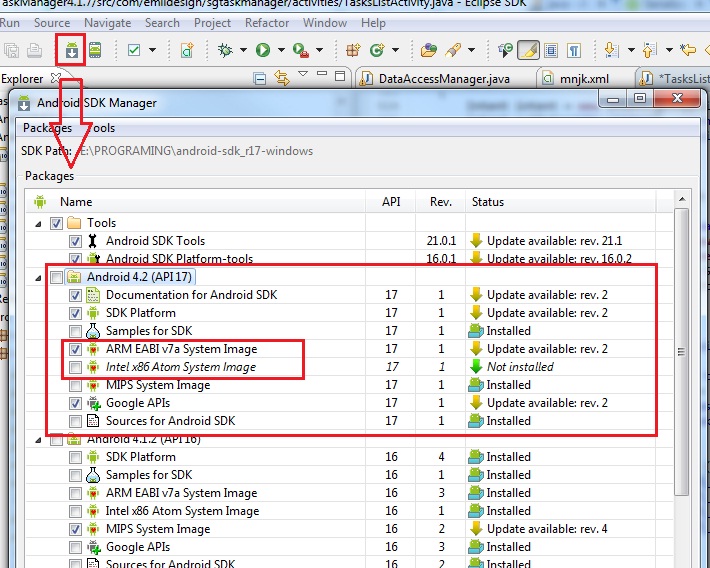The height and width of the screenshot is (568, 710).
Task: Minimize the Android SDK Manager window
Action: click(613, 98)
